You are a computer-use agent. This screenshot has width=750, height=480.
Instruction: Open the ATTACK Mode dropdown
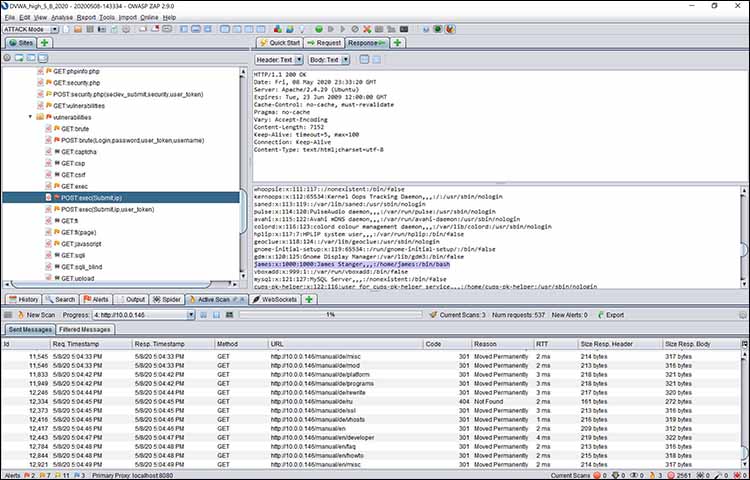pos(31,29)
